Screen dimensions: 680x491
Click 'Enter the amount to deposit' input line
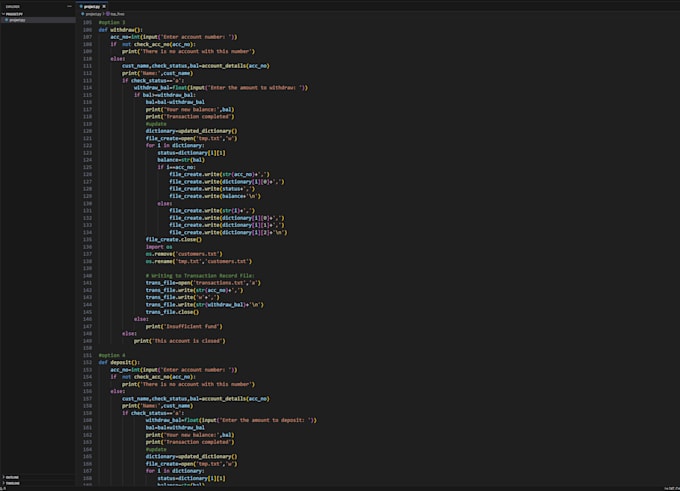tap(231, 420)
